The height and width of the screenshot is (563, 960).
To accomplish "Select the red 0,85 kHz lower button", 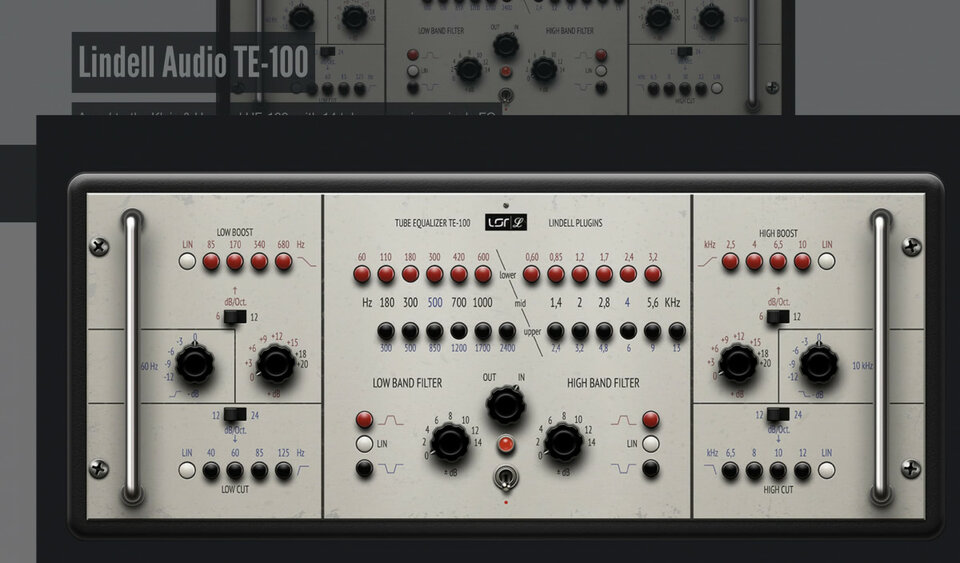I will click(x=556, y=274).
